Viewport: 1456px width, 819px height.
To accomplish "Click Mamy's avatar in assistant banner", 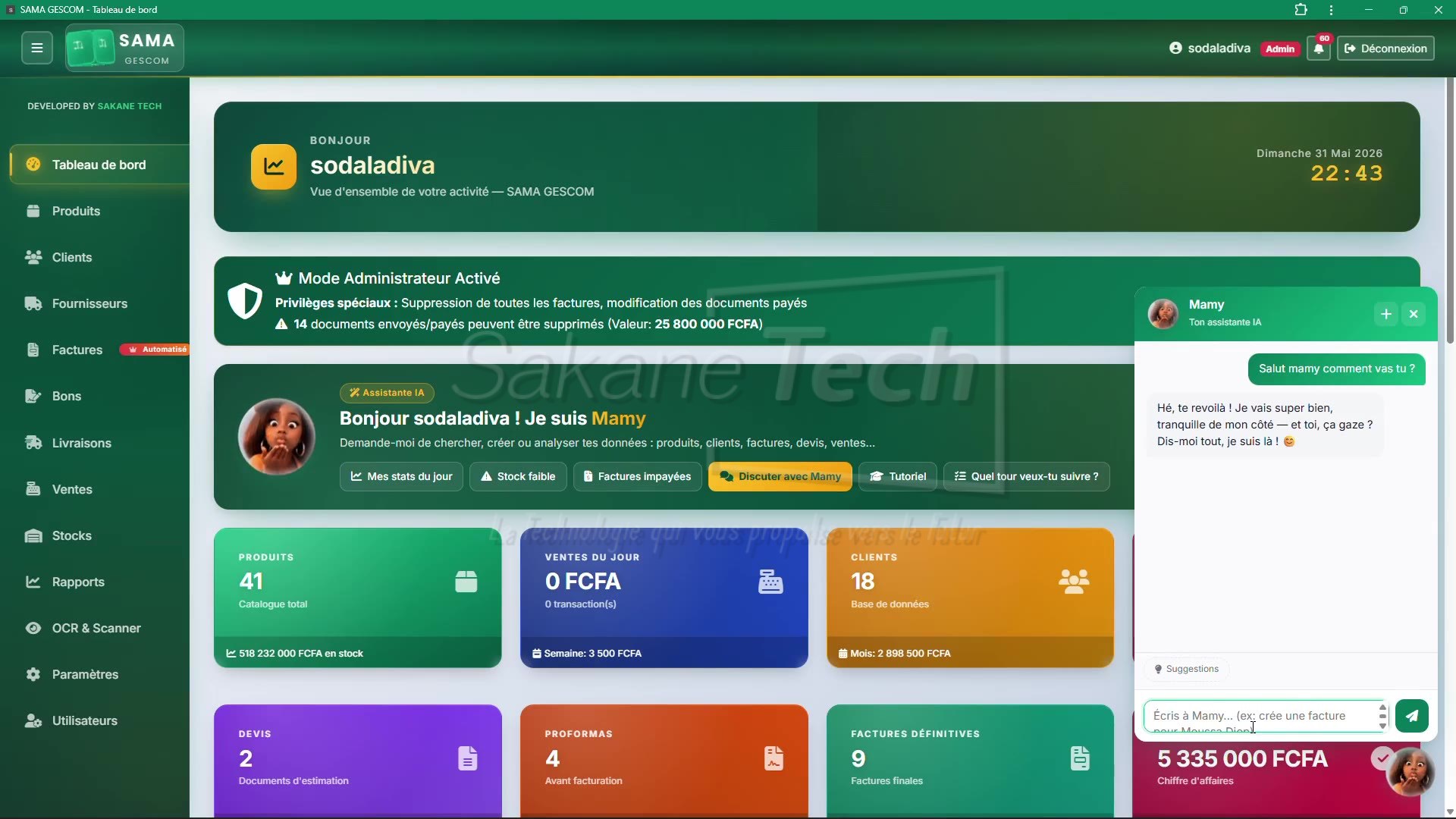I will pyautogui.click(x=277, y=437).
